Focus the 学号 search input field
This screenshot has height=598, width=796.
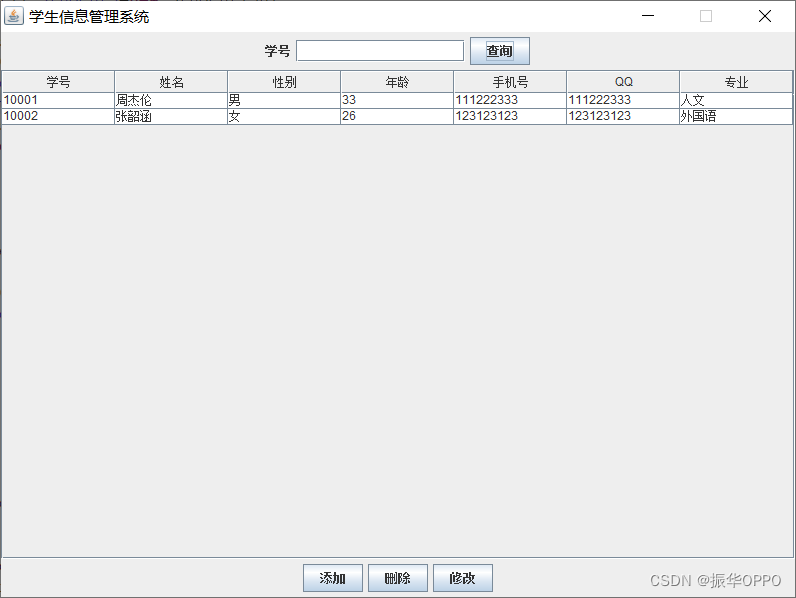(380, 51)
